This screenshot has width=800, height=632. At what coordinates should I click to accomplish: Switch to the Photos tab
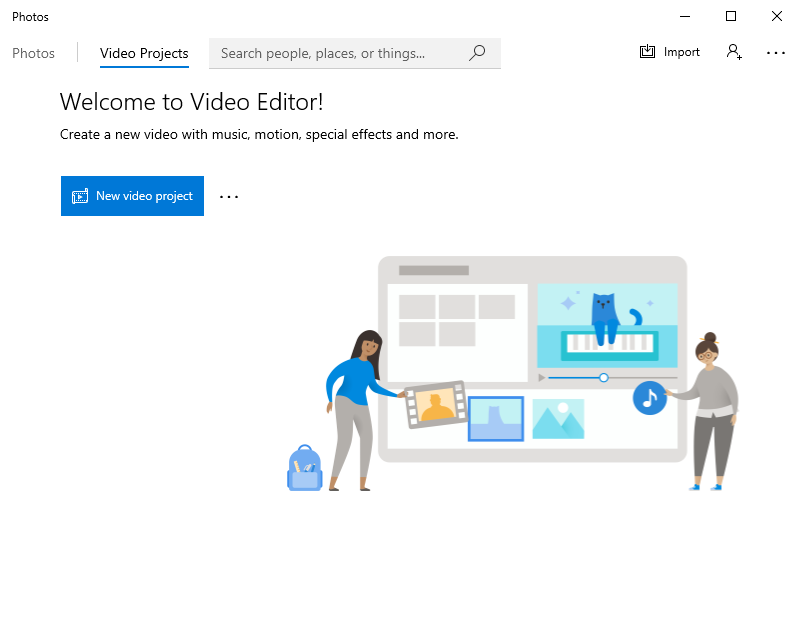coord(33,53)
